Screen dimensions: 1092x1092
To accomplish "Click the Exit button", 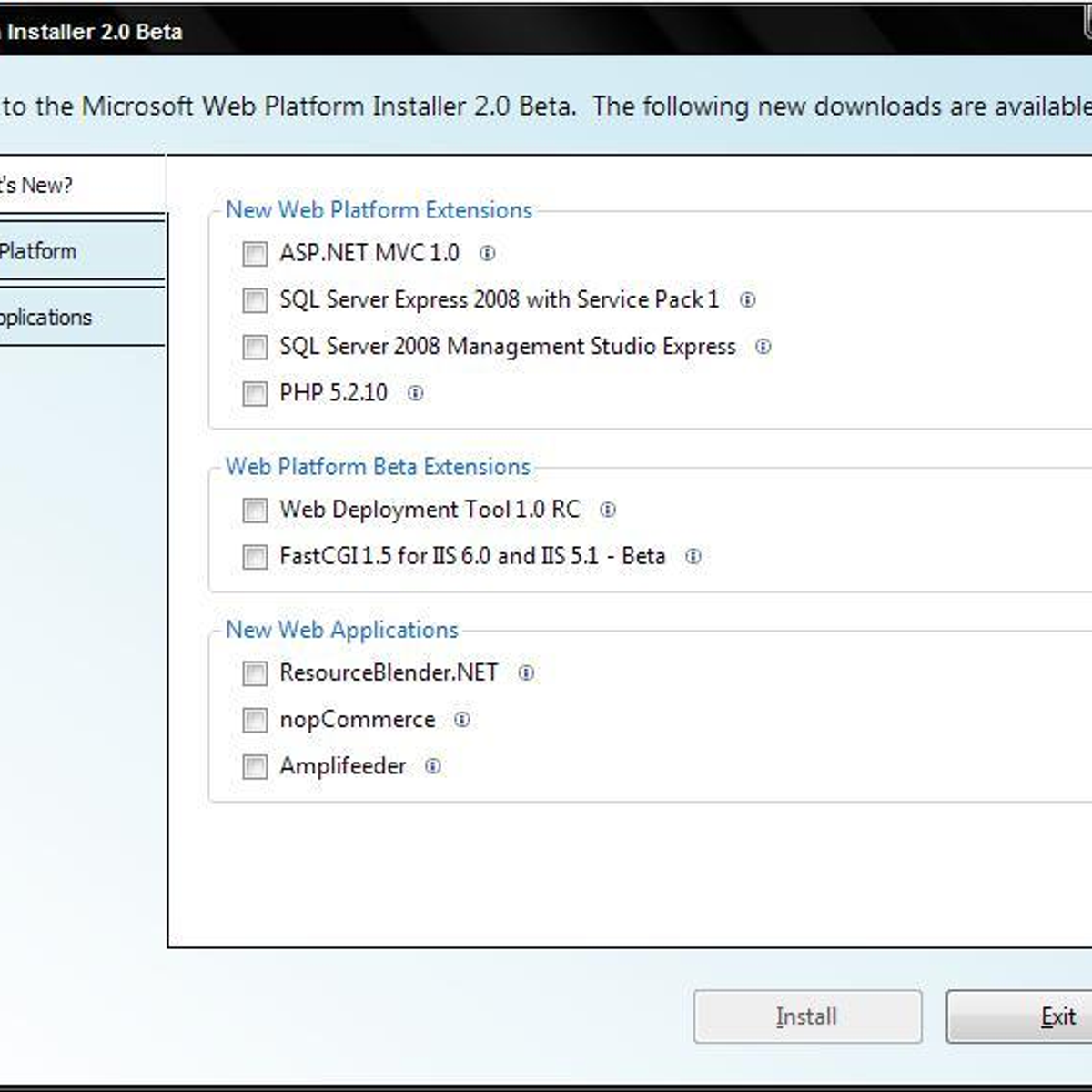I will (x=1019, y=1016).
